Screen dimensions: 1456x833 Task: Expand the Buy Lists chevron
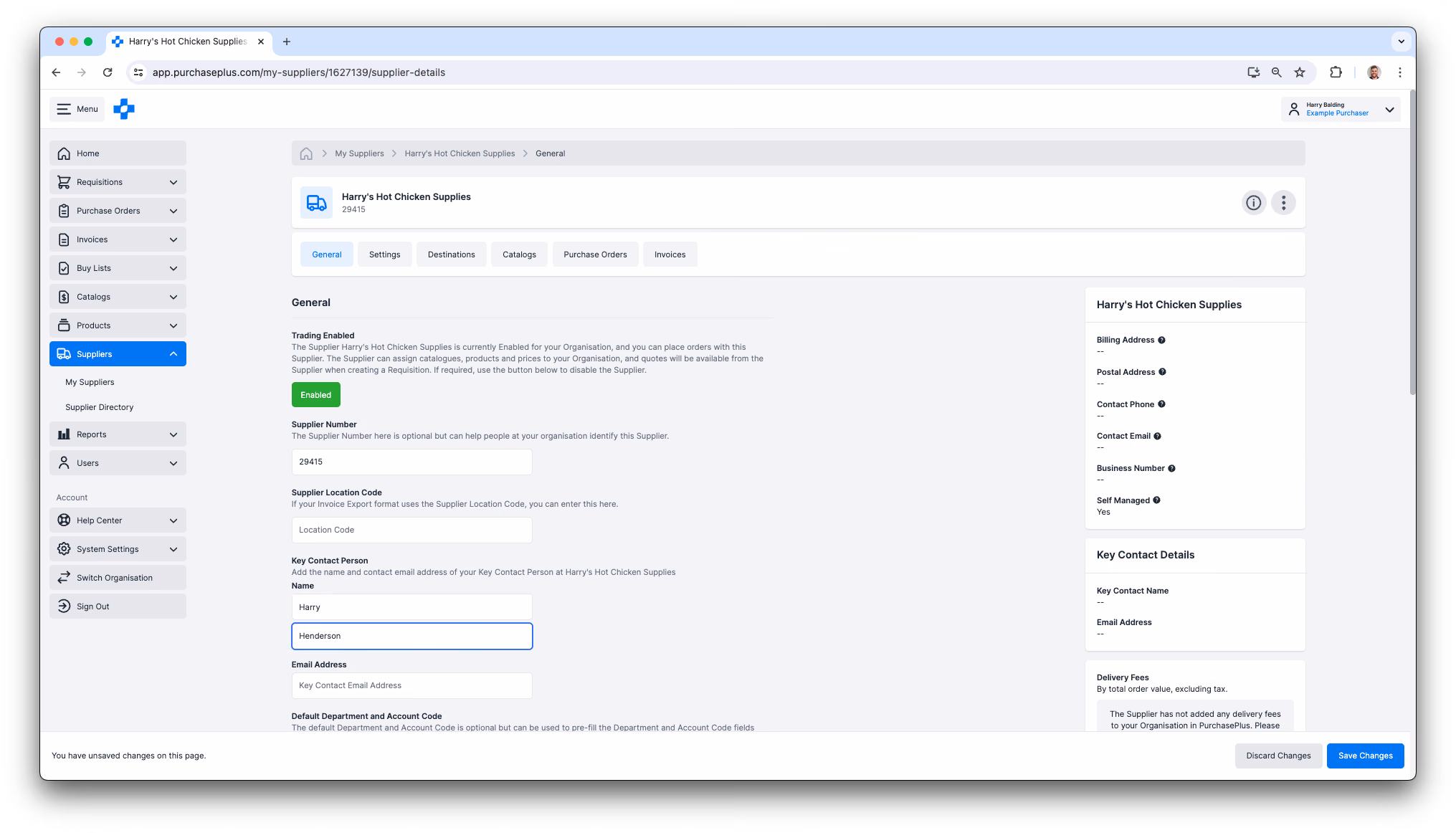(173, 268)
